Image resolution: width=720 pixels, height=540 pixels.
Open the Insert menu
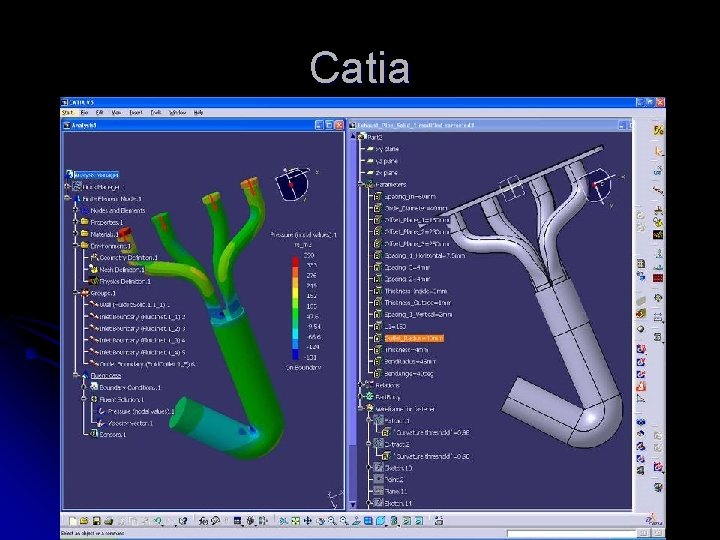pyautogui.click(x=135, y=112)
